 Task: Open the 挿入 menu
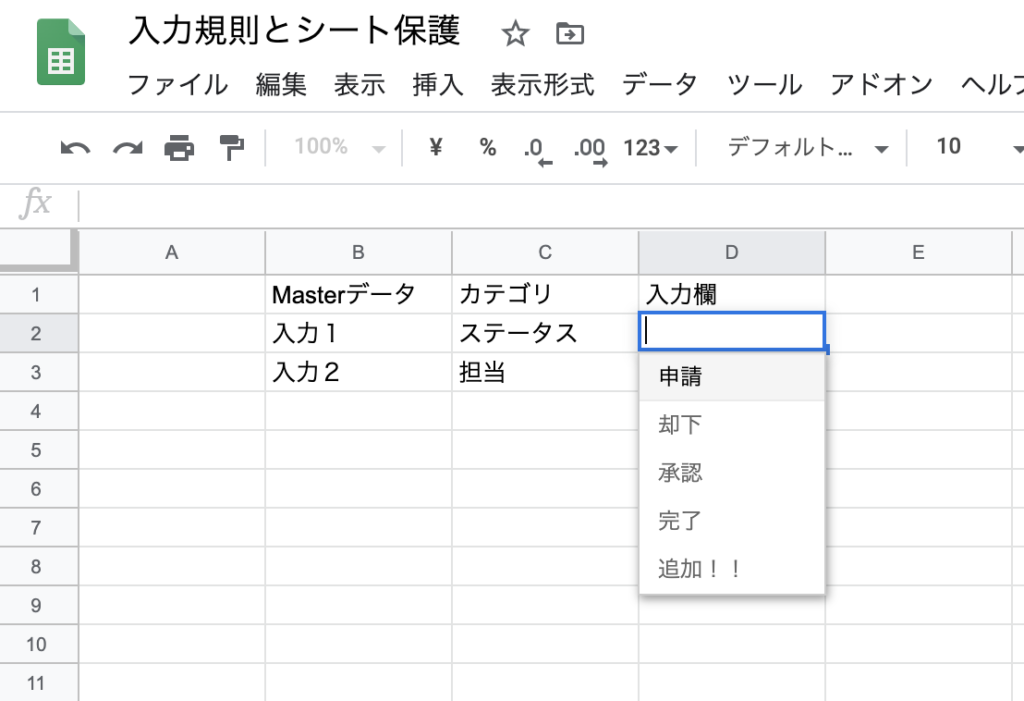(438, 85)
